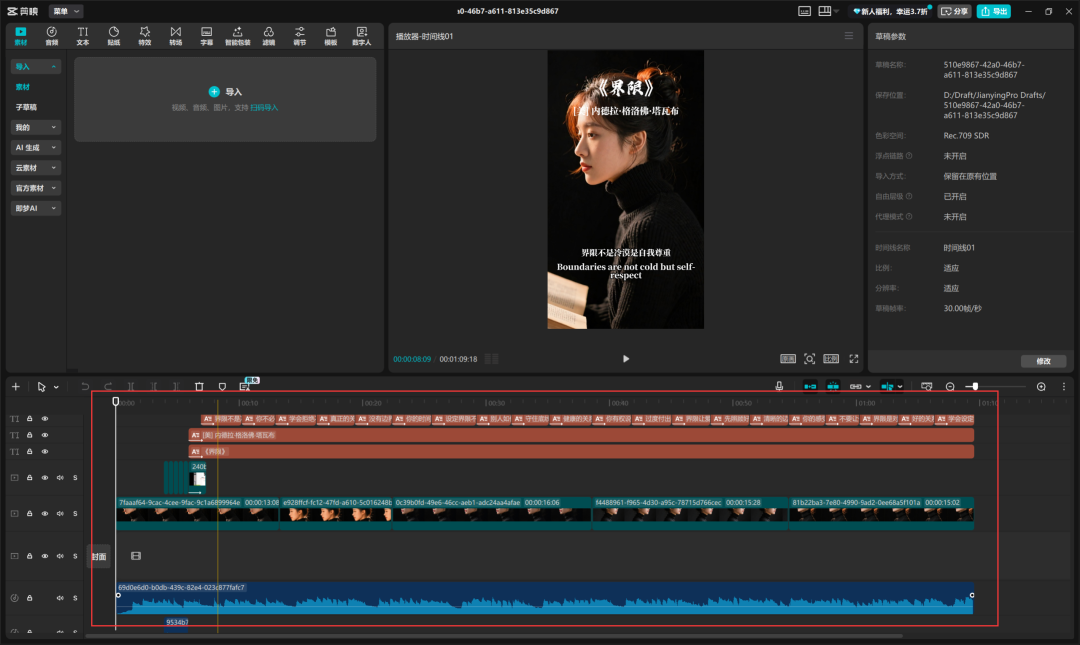1080x645 pixels.
Task: Click the microphone record voiceover icon
Action: [x=779, y=386]
